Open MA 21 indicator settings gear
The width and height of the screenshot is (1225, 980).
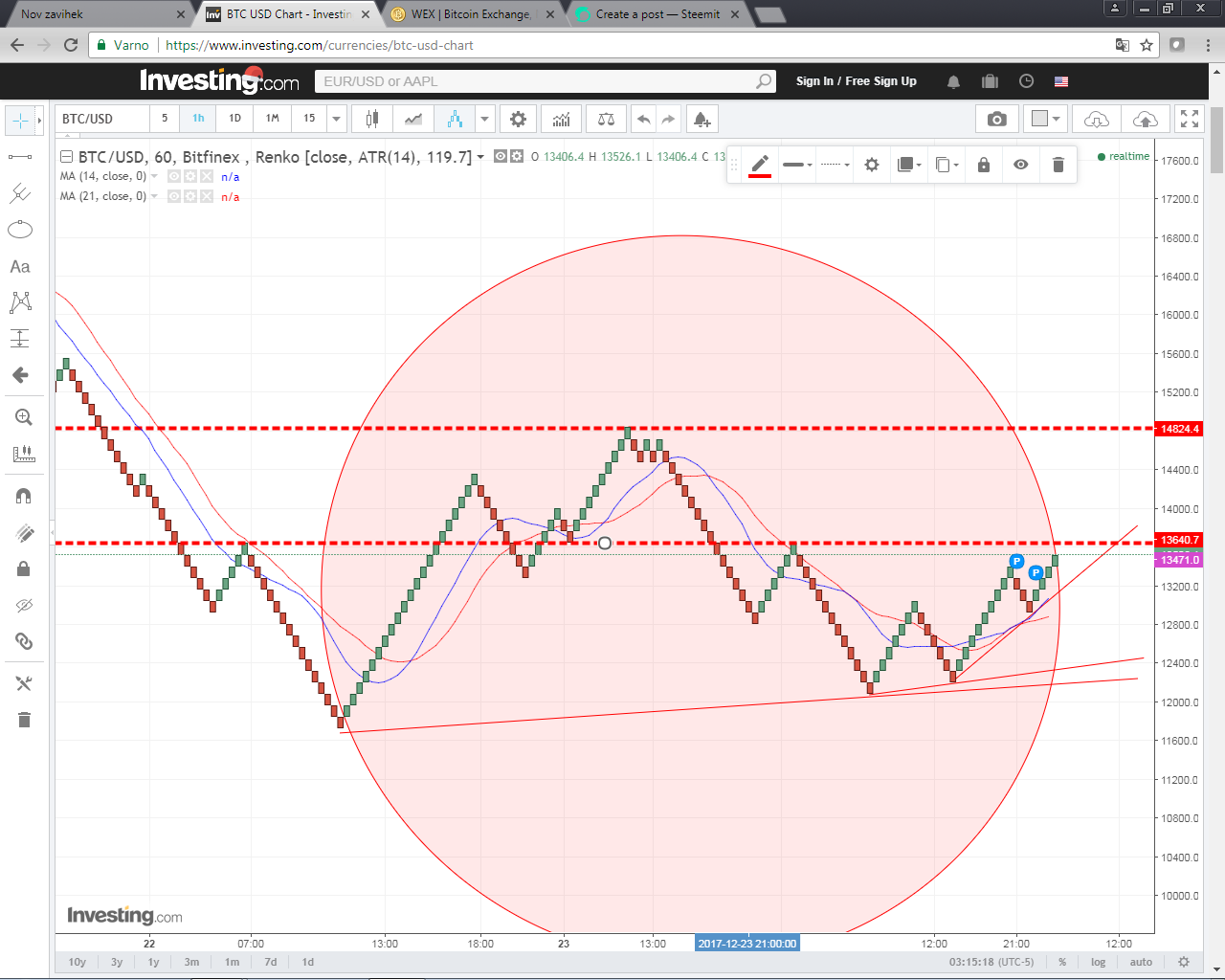coord(190,196)
